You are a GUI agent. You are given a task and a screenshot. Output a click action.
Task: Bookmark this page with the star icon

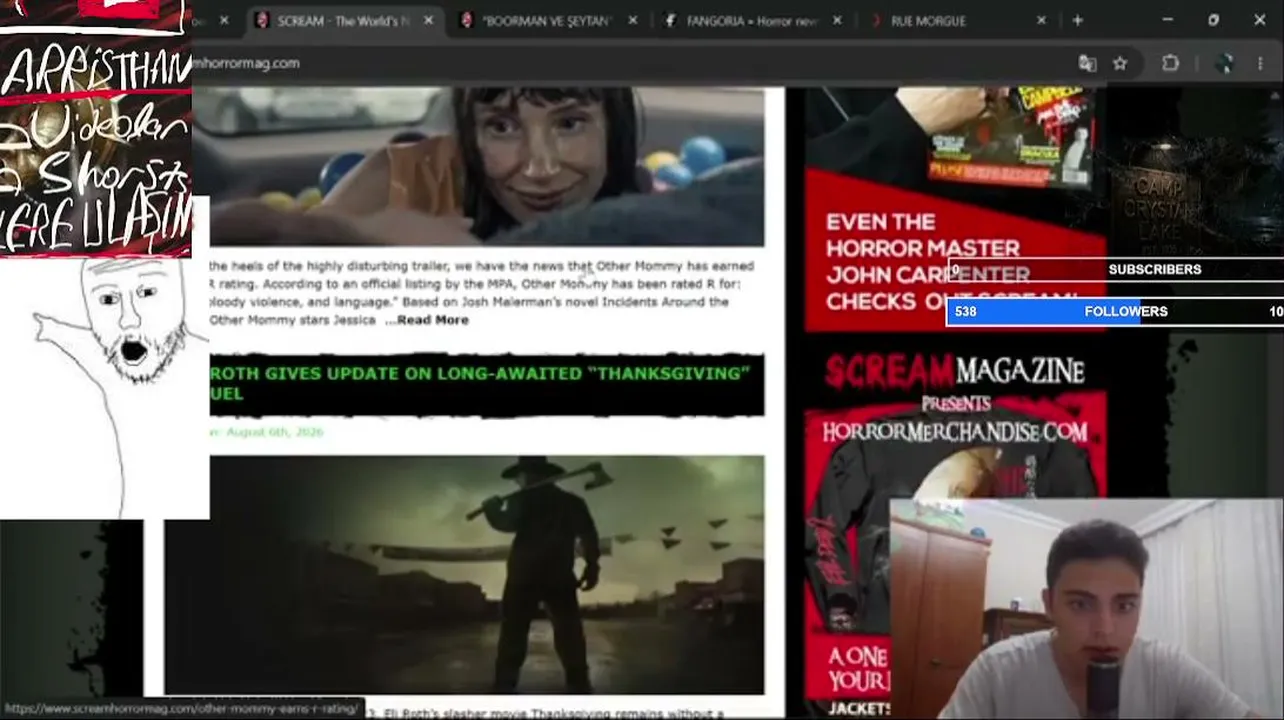pyautogui.click(x=1120, y=63)
